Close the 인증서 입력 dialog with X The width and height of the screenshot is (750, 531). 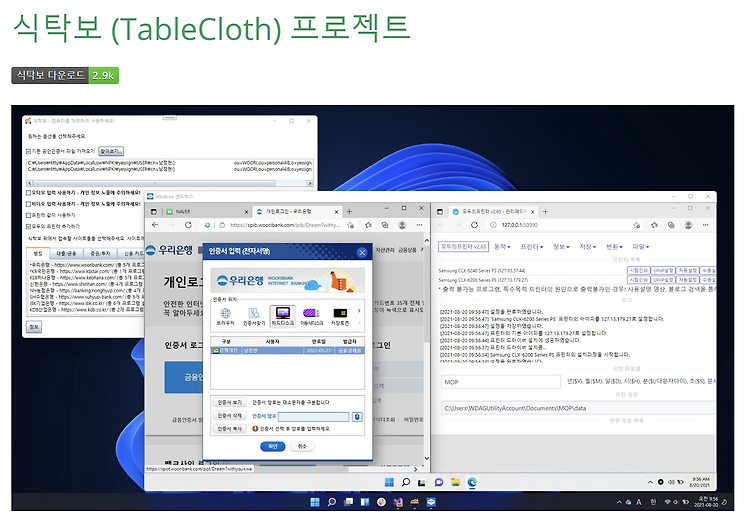362,252
